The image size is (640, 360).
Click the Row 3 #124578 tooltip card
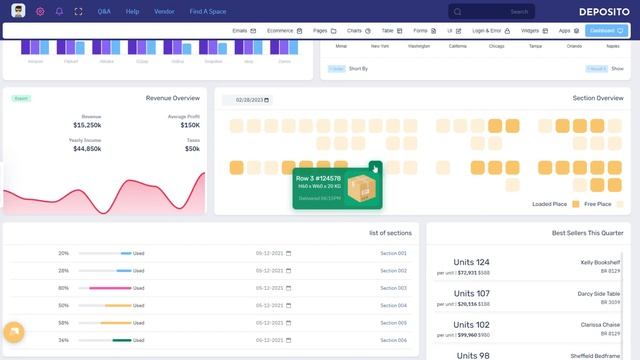[338, 189]
